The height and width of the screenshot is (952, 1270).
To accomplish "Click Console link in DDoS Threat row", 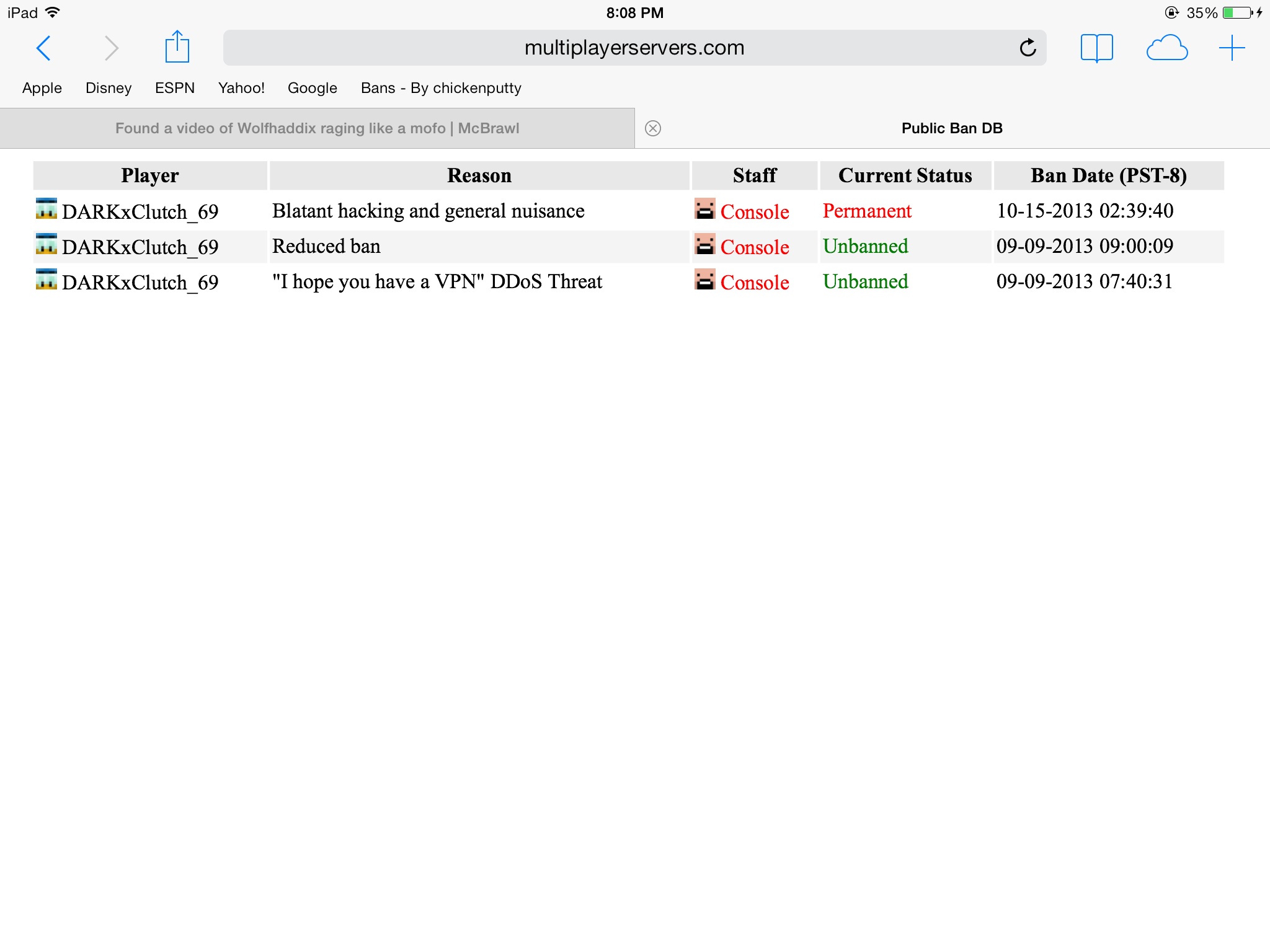I will tap(754, 283).
